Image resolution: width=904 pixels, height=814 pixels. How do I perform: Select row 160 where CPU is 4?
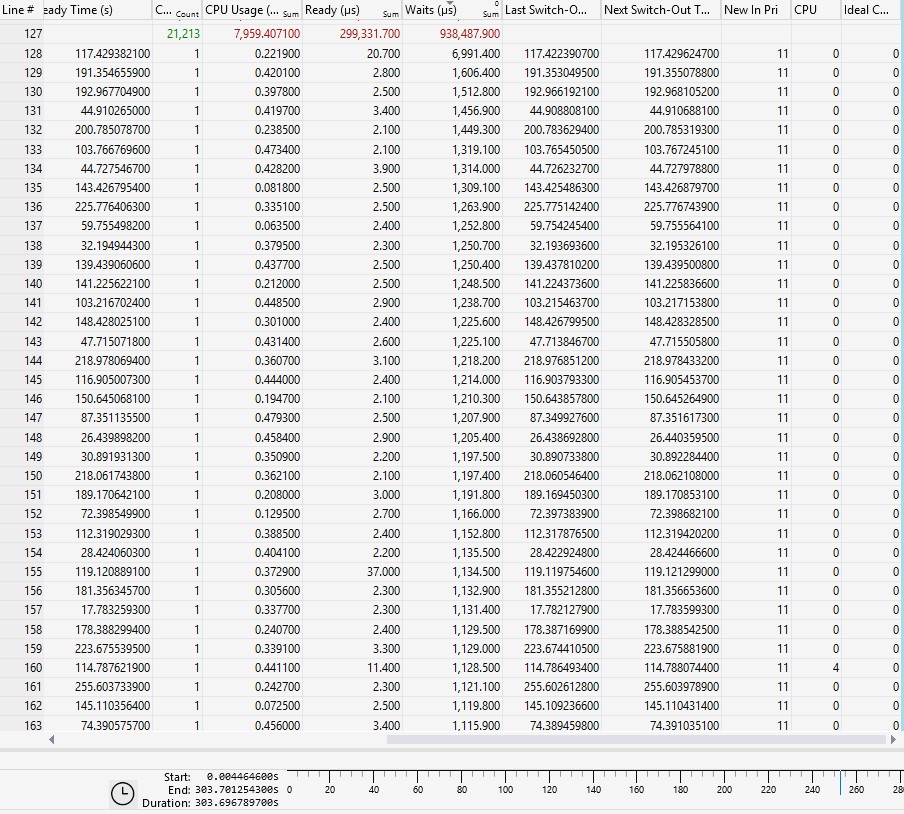(x=452, y=668)
